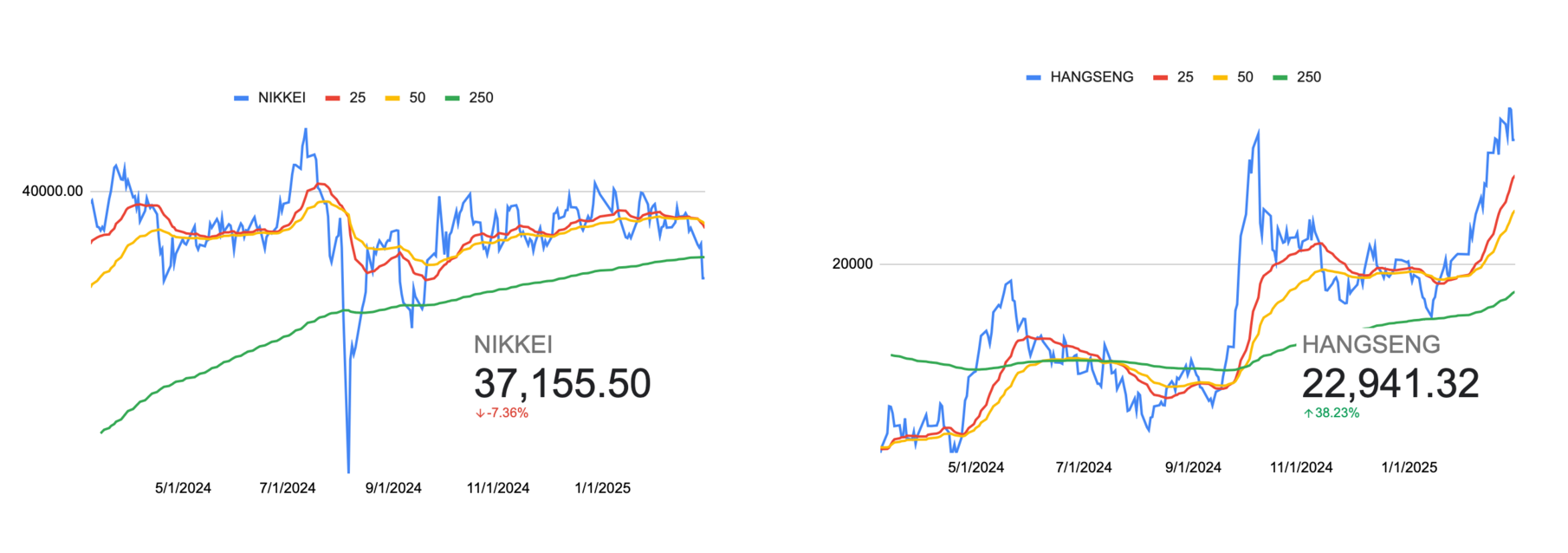
Task: Click the yellow 50 swatch in HANGSENG legend
Action: 1221,78
